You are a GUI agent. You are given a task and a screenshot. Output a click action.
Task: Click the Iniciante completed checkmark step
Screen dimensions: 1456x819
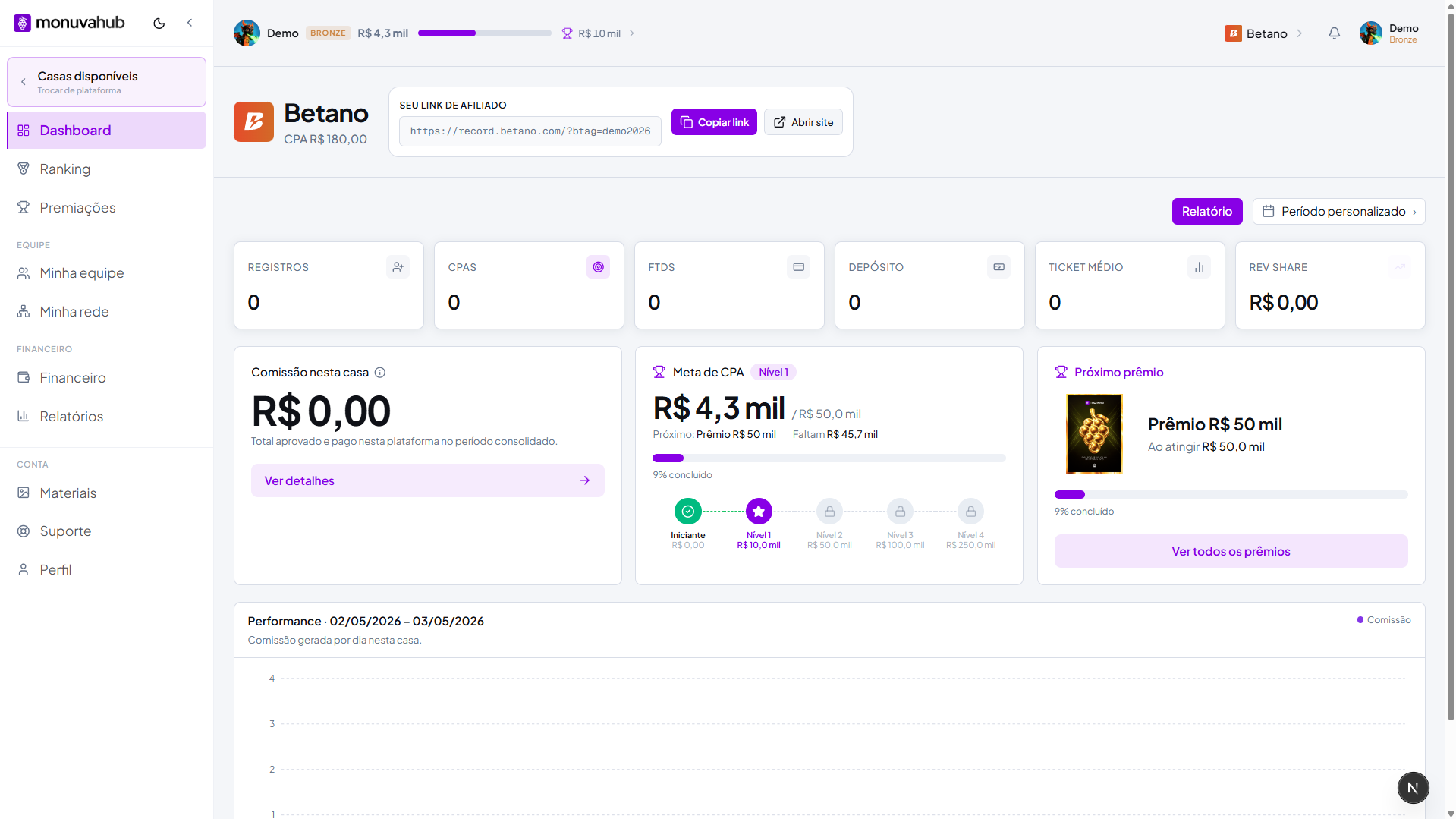tap(688, 512)
